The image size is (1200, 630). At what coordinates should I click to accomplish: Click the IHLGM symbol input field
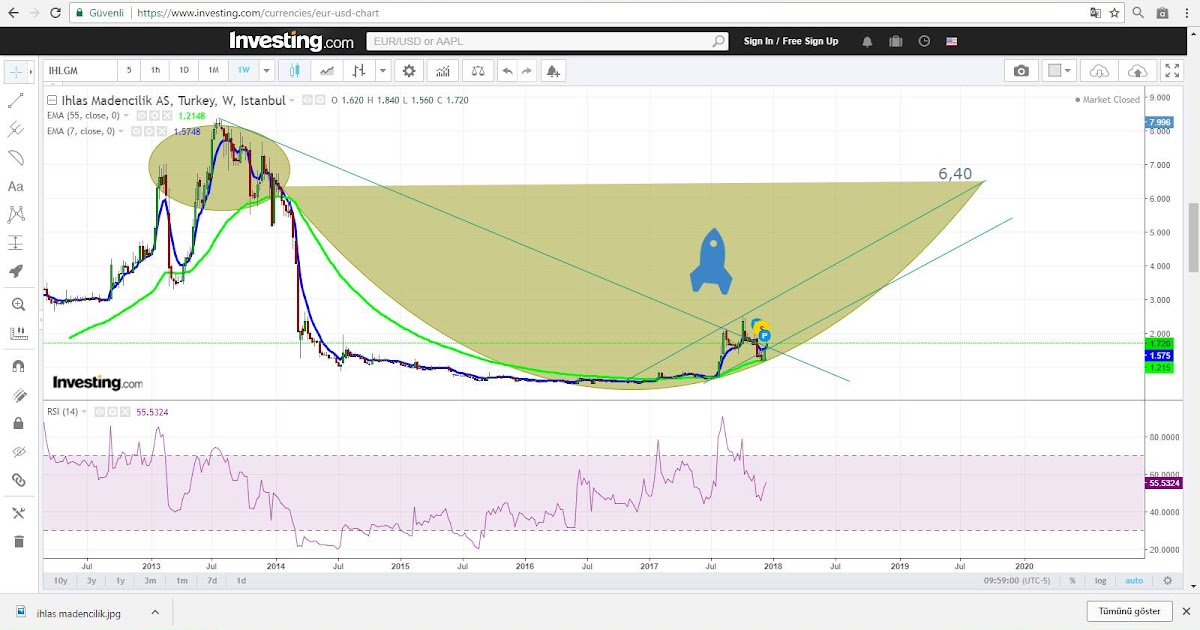pyautogui.click(x=78, y=71)
